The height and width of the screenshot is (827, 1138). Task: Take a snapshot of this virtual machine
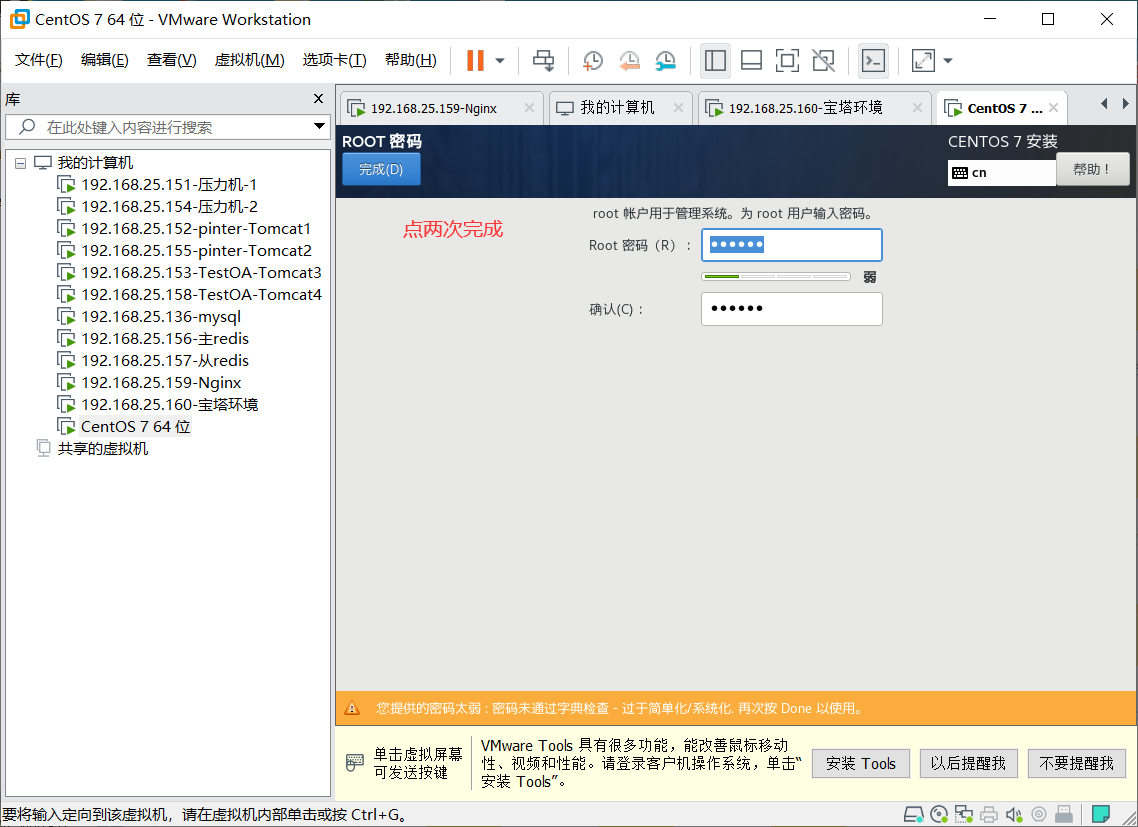pyautogui.click(x=593, y=61)
